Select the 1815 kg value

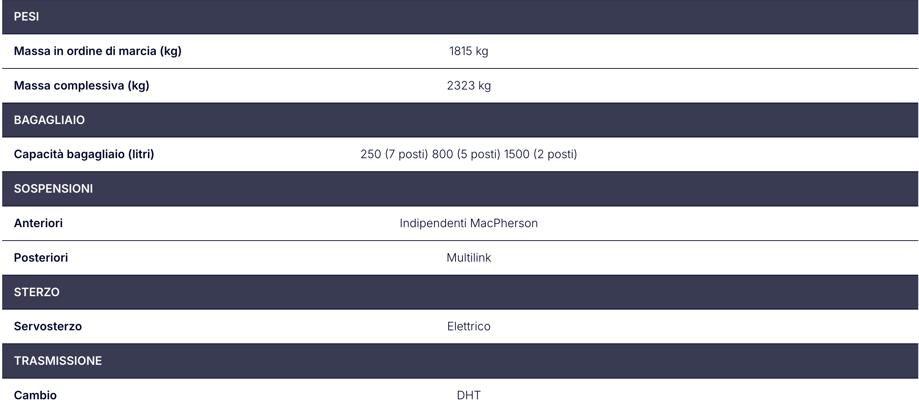pos(468,51)
